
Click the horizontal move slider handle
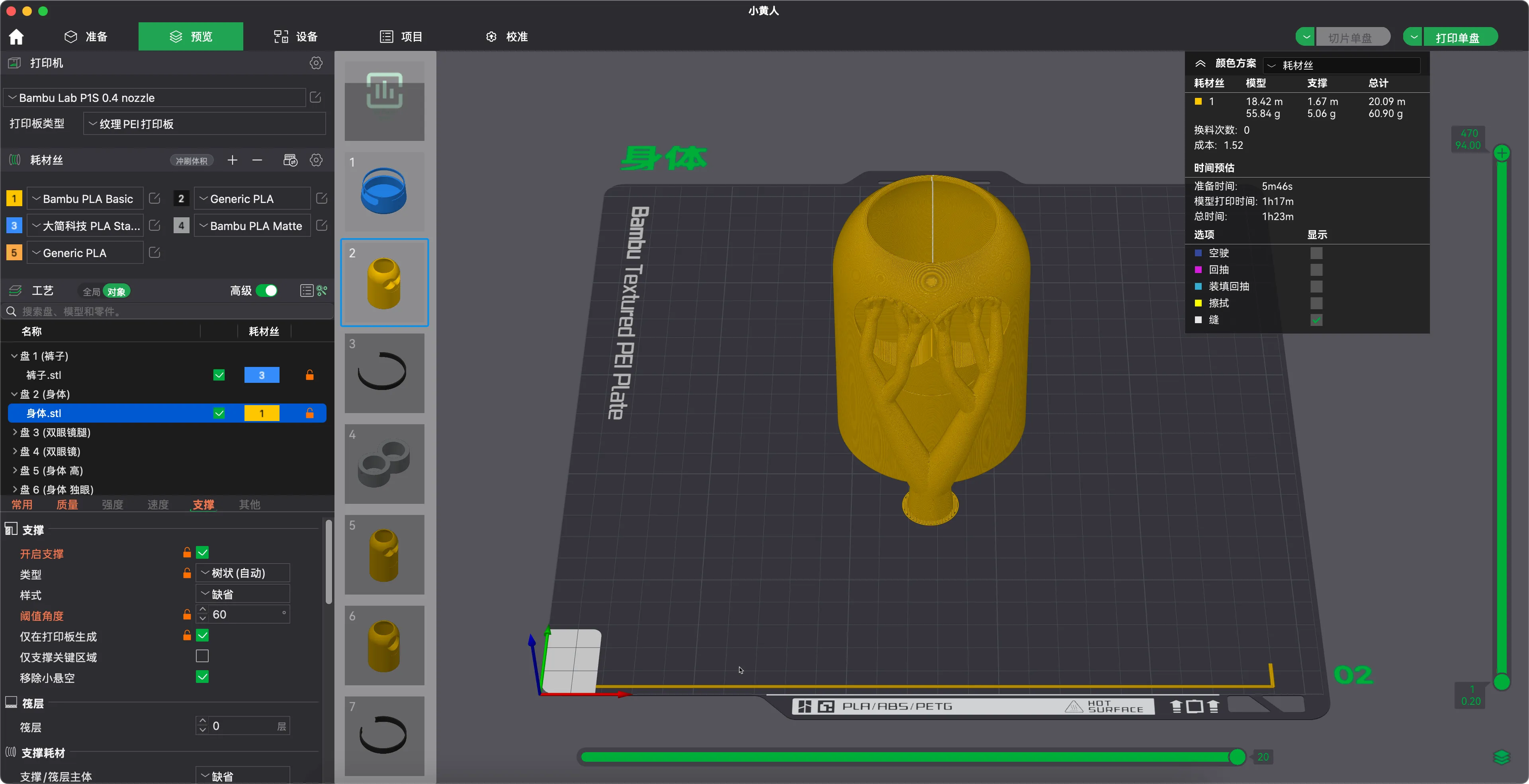tap(1238, 757)
